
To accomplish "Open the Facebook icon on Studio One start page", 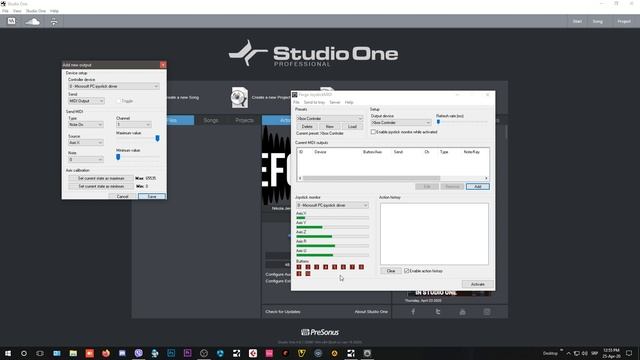I will coord(413,312).
